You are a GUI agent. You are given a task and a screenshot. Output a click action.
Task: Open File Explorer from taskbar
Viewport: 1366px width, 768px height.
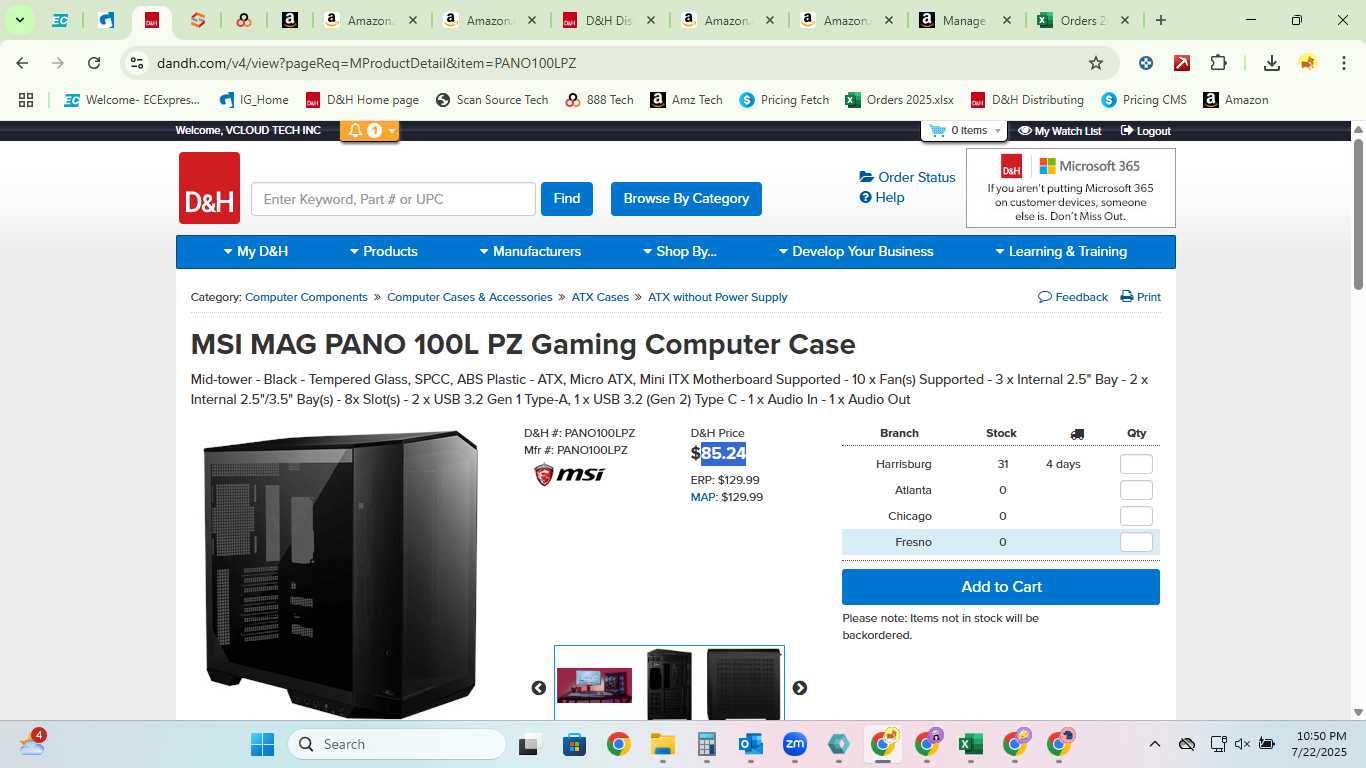coord(662,744)
